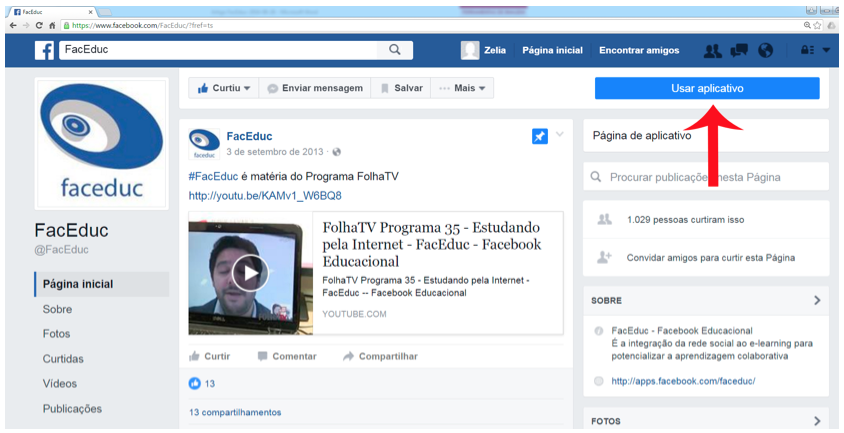Click 1.029 pessoas curtiram isso
Screen dimensions: 844x433
pos(686,220)
